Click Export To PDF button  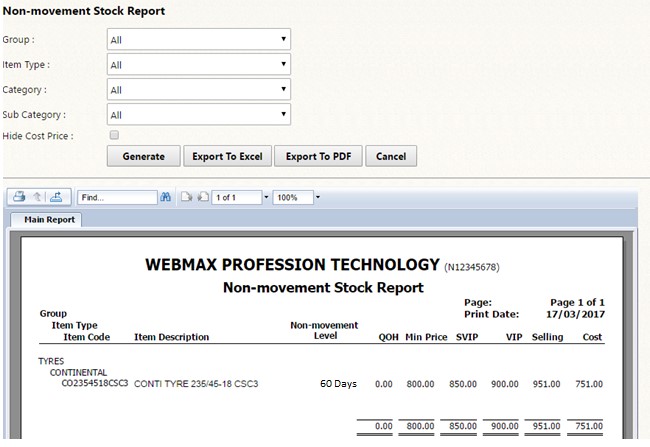coord(318,156)
